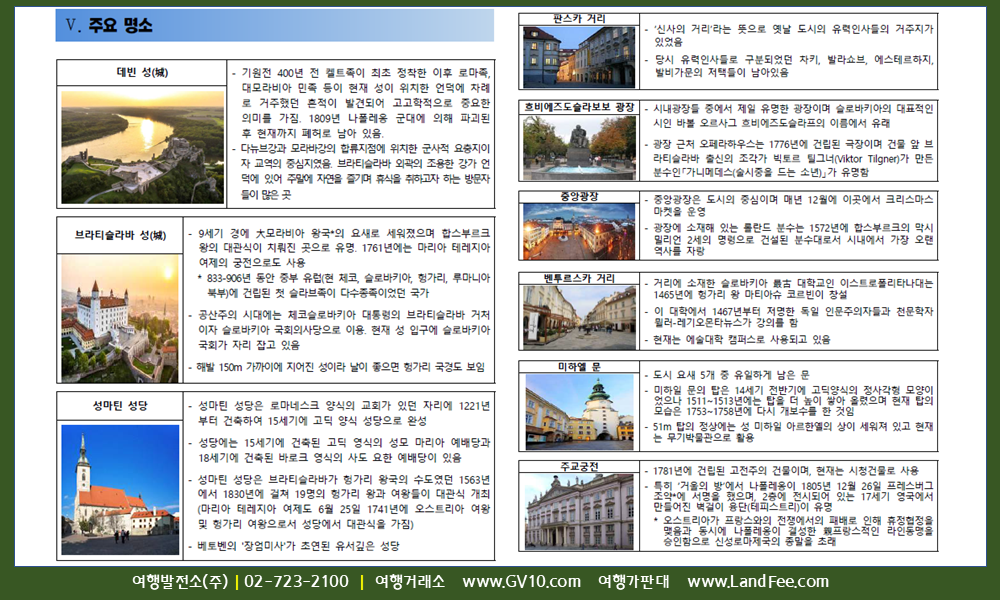Click the bullet starting '9세기 경에'

[x=339, y=247]
